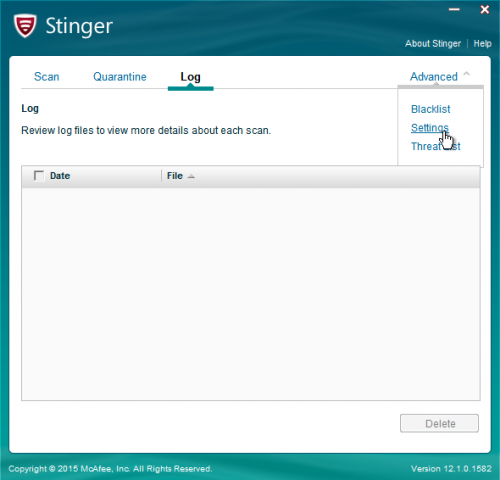Screen dimensions: 500x480
Task: Sort the log by the File column header
Action: click(175, 176)
